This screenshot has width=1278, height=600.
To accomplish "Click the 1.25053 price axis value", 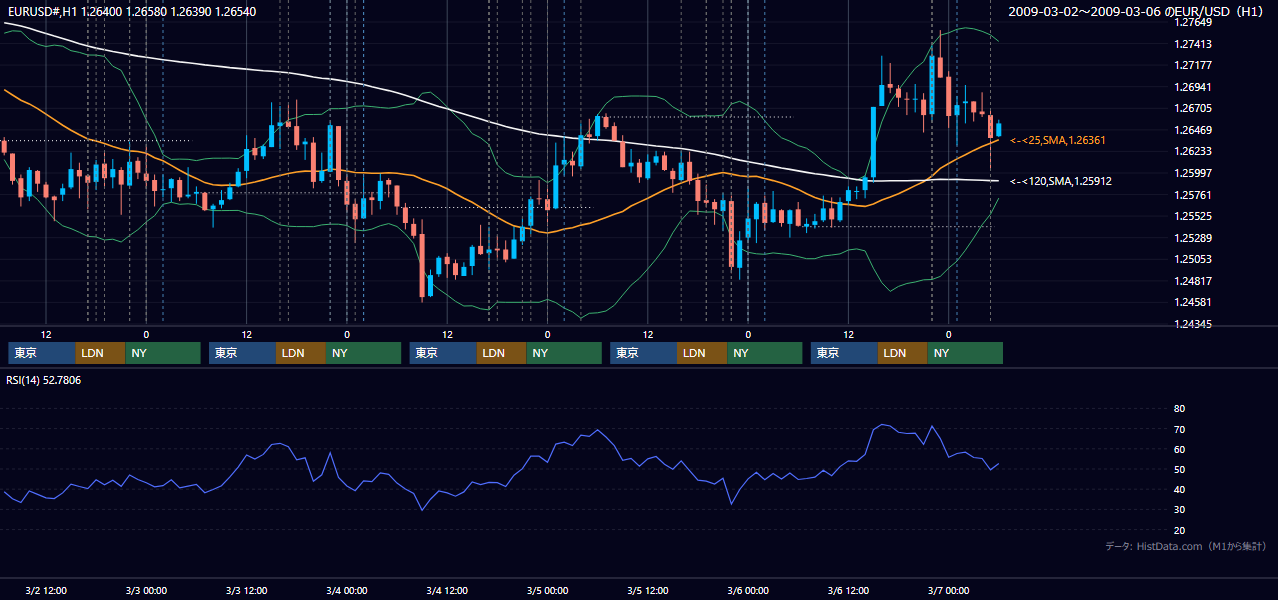I will point(1193,259).
